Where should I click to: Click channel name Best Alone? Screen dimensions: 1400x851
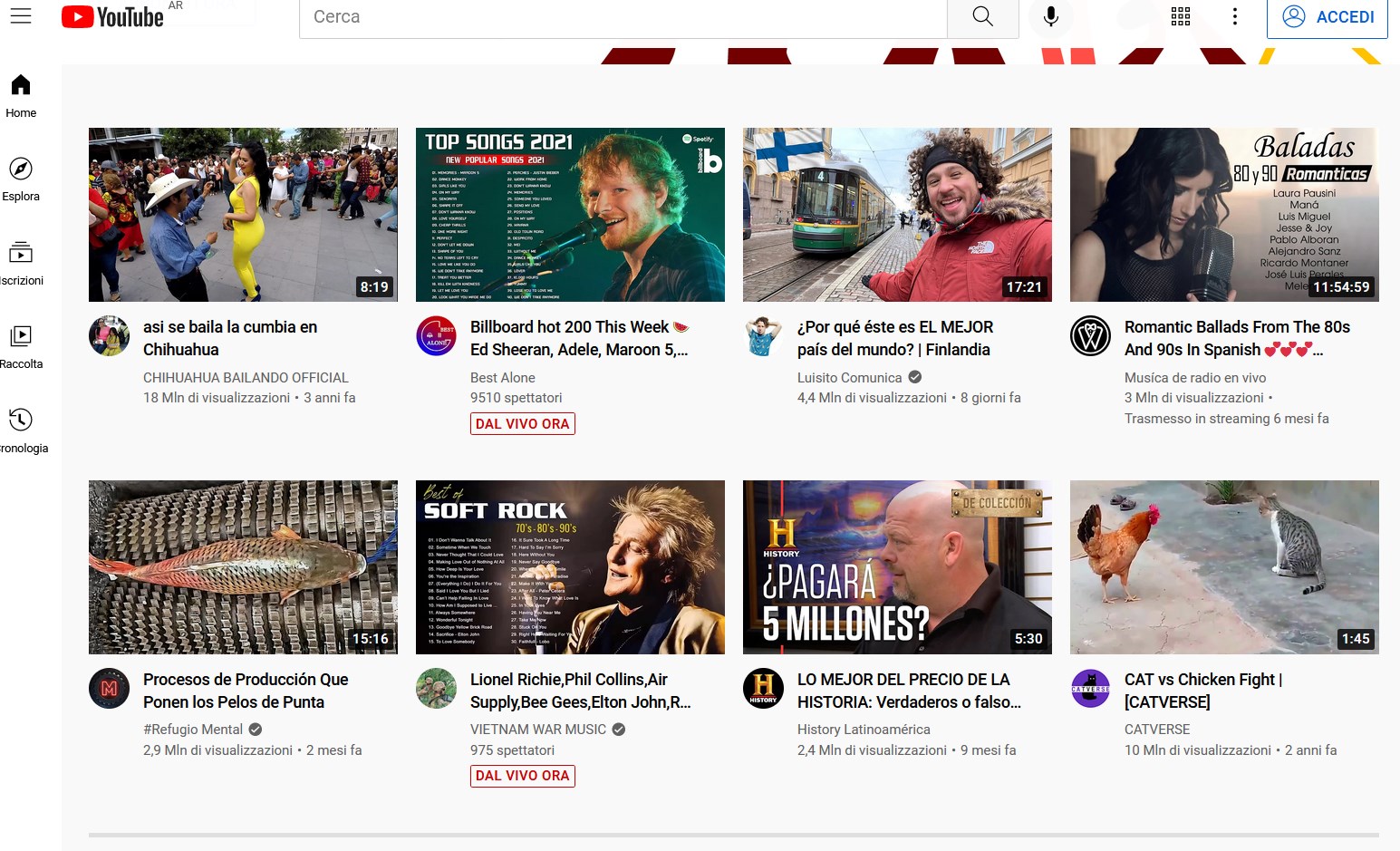pyautogui.click(x=503, y=378)
